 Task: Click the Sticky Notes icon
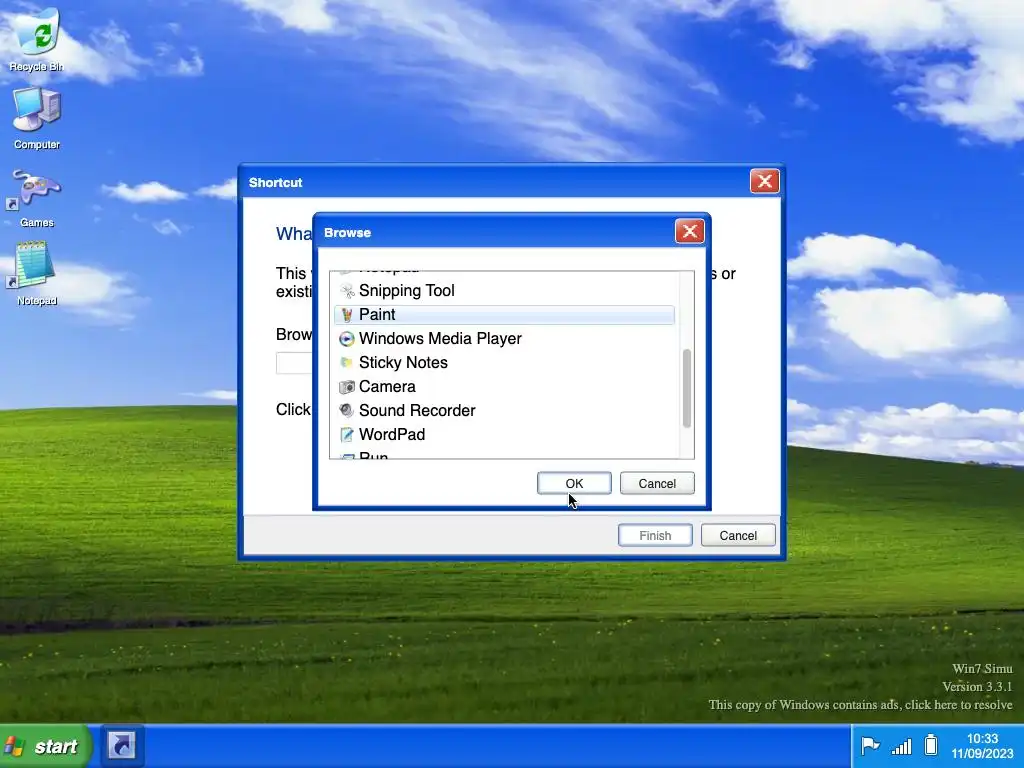point(347,362)
